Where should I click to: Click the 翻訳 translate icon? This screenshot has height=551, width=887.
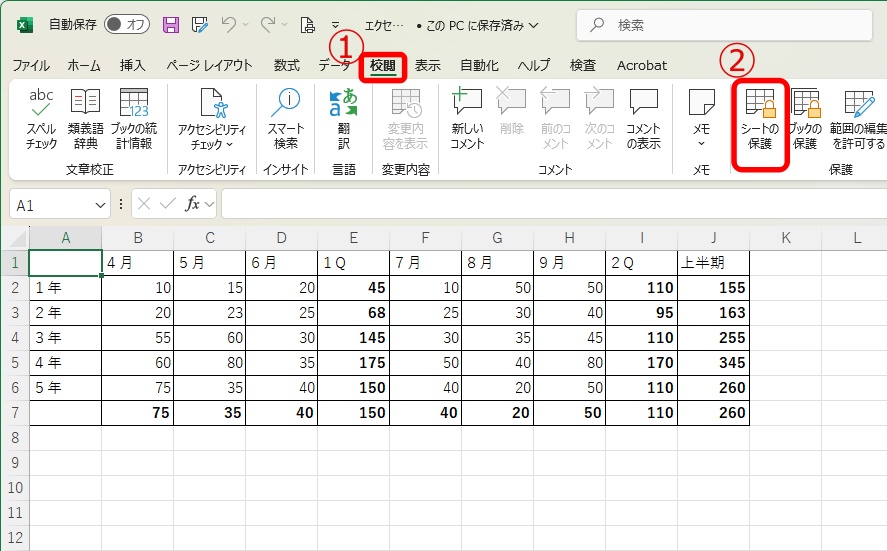343,118
